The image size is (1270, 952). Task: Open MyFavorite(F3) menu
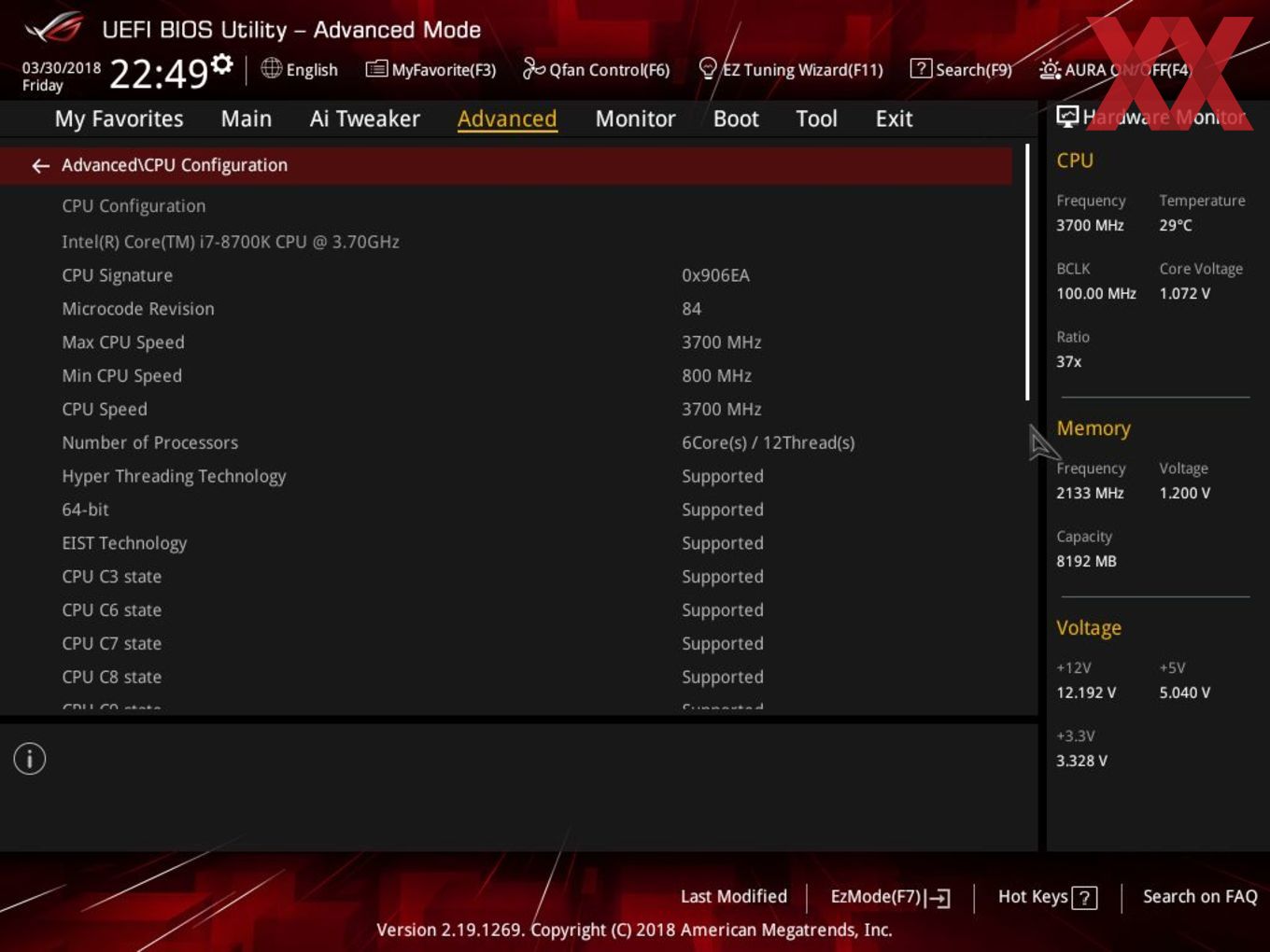(430, 69)
